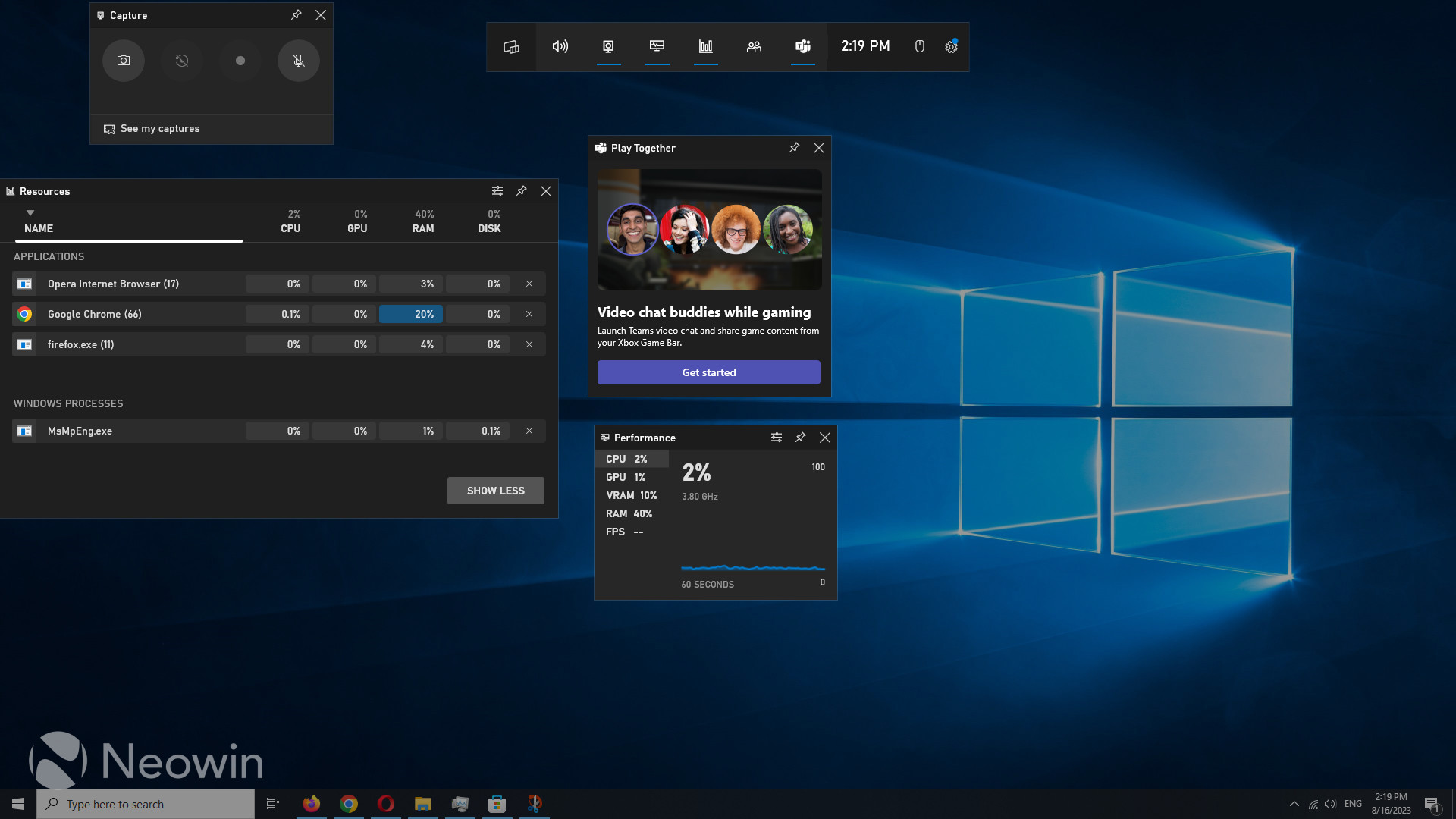Click the microphone mute icon in Capture

[297, 60]
